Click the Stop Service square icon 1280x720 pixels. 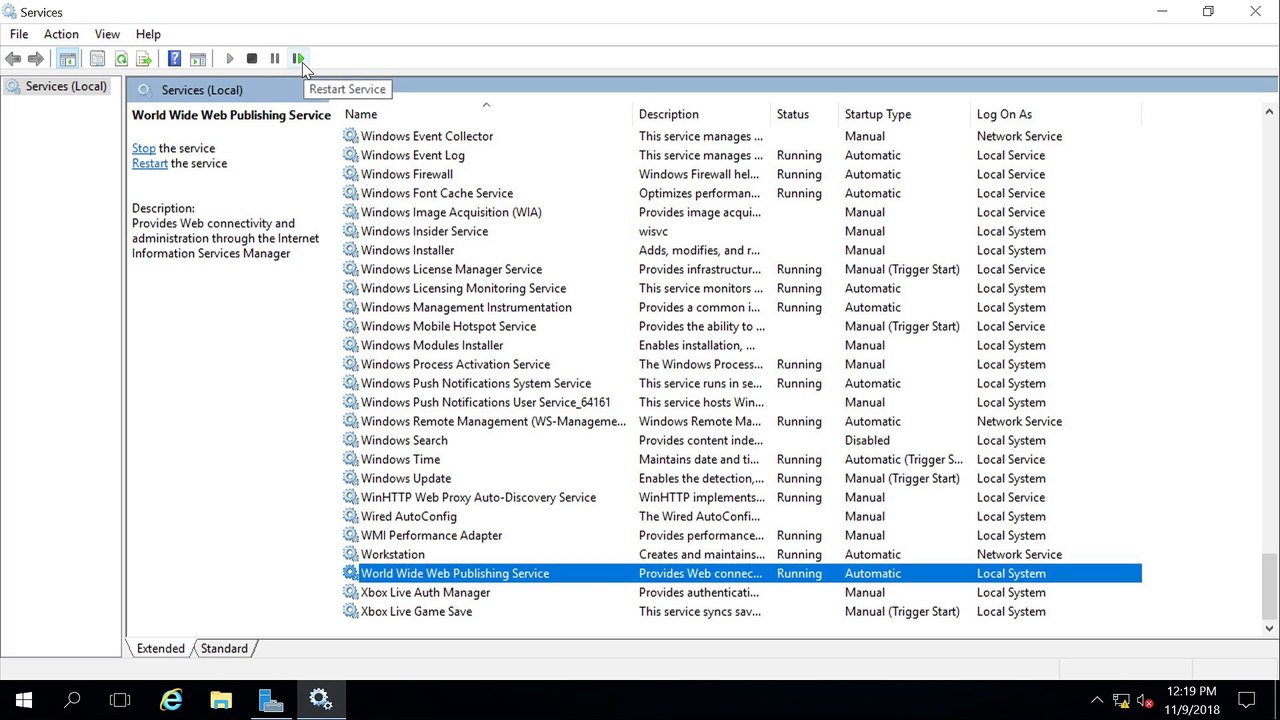(252, 59)
